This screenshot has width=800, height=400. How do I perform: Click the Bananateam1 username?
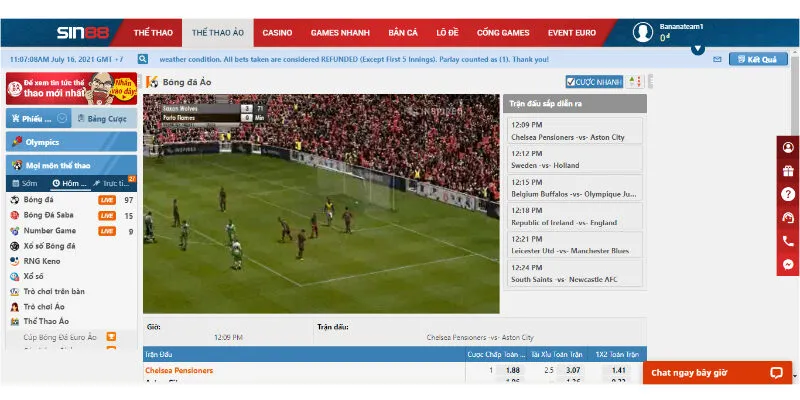[681, 27]
